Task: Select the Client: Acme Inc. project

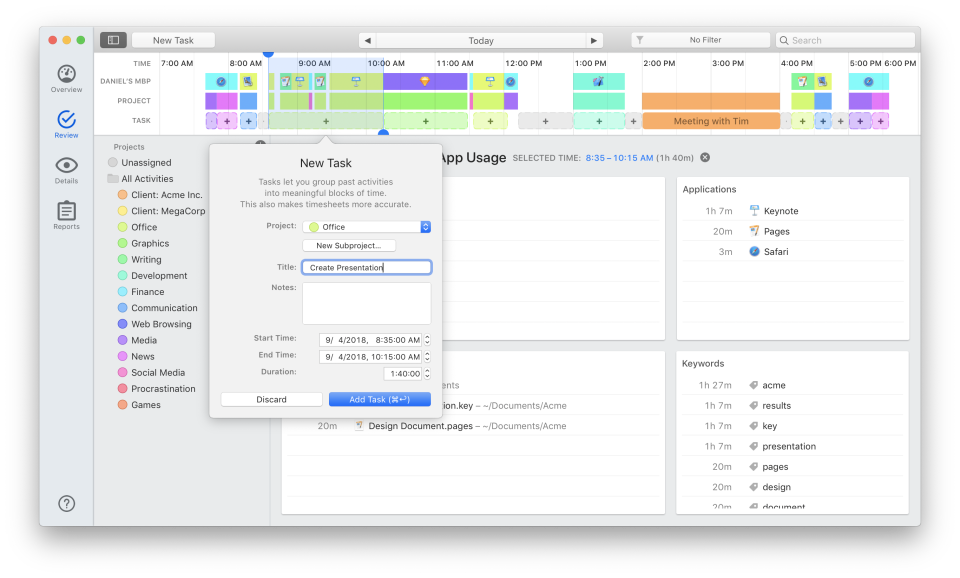Action: point(162,195)
